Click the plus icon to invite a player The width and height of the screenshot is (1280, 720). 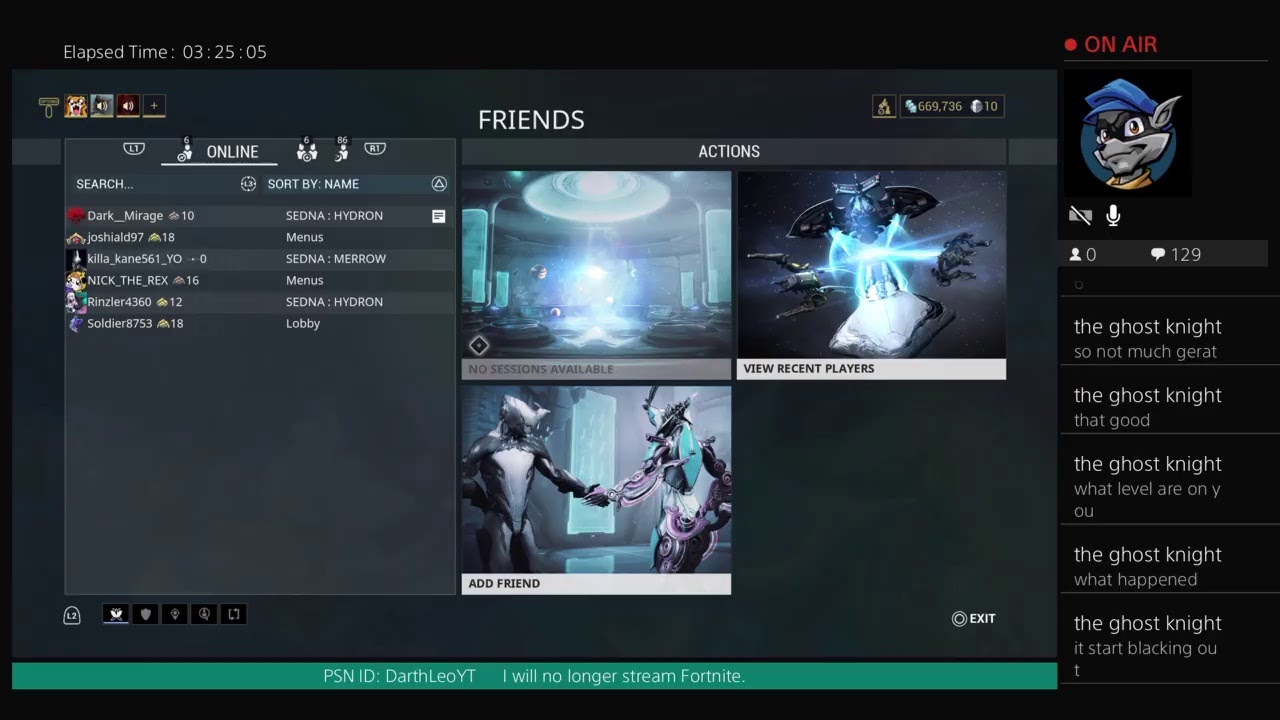click(x=154, y=106)
